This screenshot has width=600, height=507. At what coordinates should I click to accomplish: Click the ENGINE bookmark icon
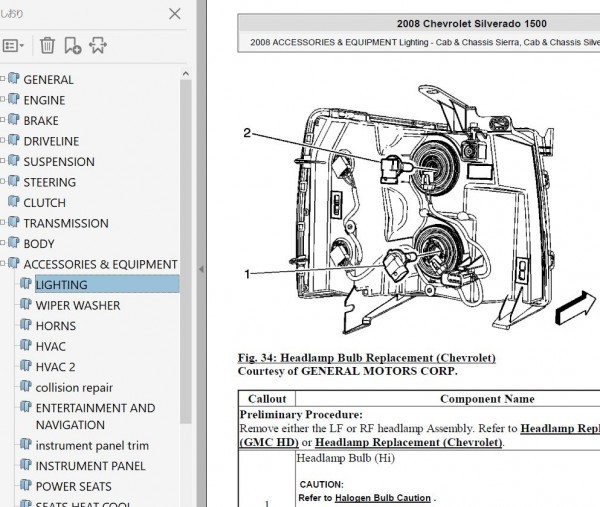point(13,99)
